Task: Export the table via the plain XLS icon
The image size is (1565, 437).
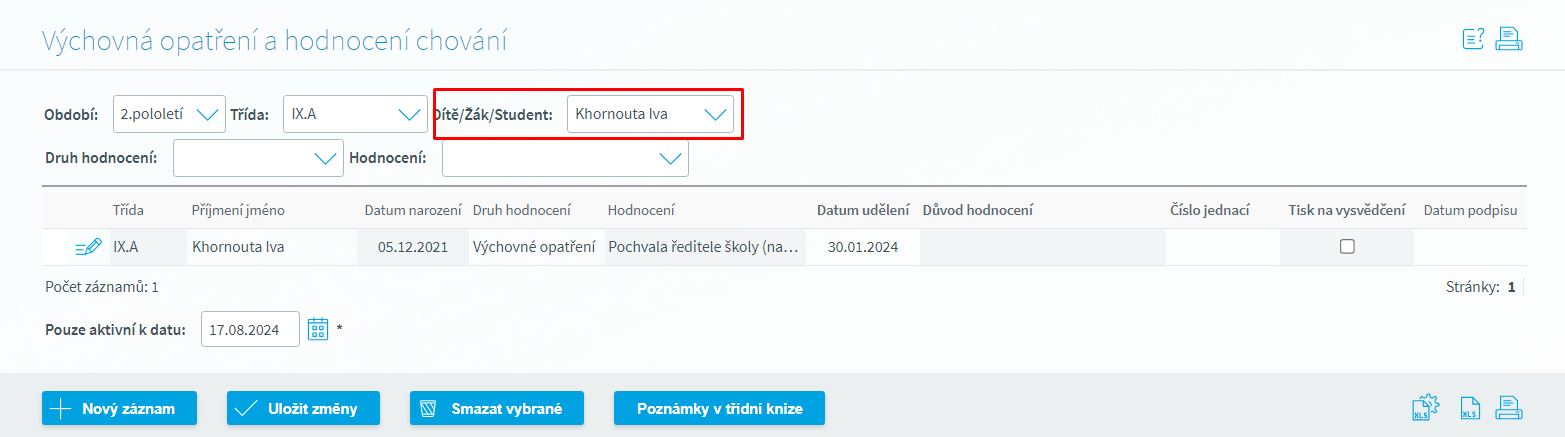Action: click(1470, 408)
